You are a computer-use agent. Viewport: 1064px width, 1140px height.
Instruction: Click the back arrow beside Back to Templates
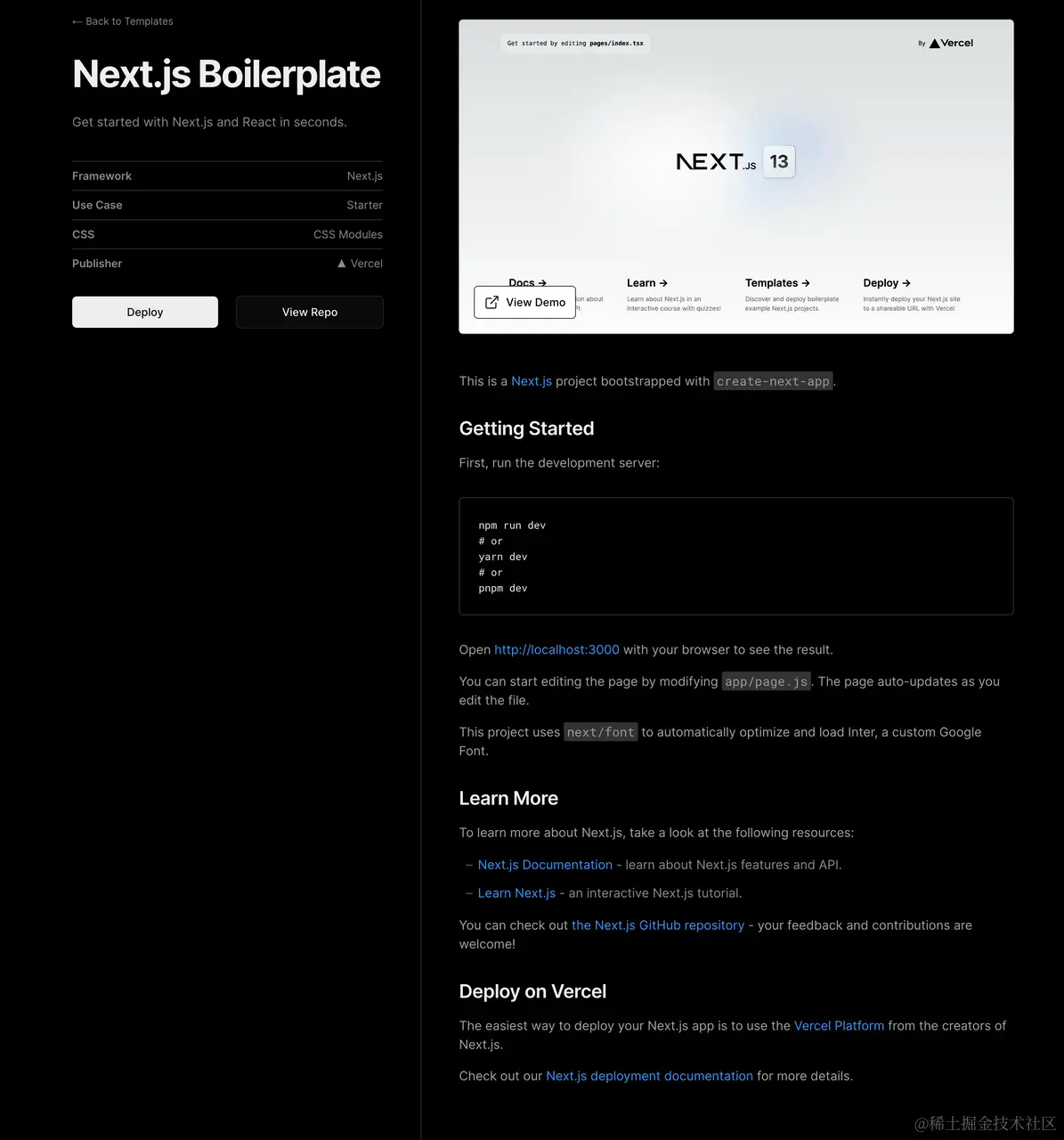click(x=77, y=21)
